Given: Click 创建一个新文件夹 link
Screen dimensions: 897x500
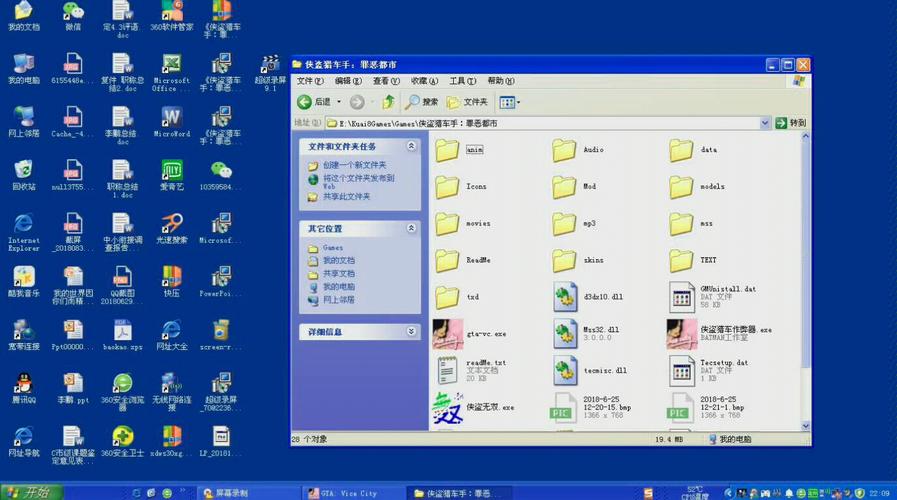Looking at the screenshot, I should pos(354,165).
